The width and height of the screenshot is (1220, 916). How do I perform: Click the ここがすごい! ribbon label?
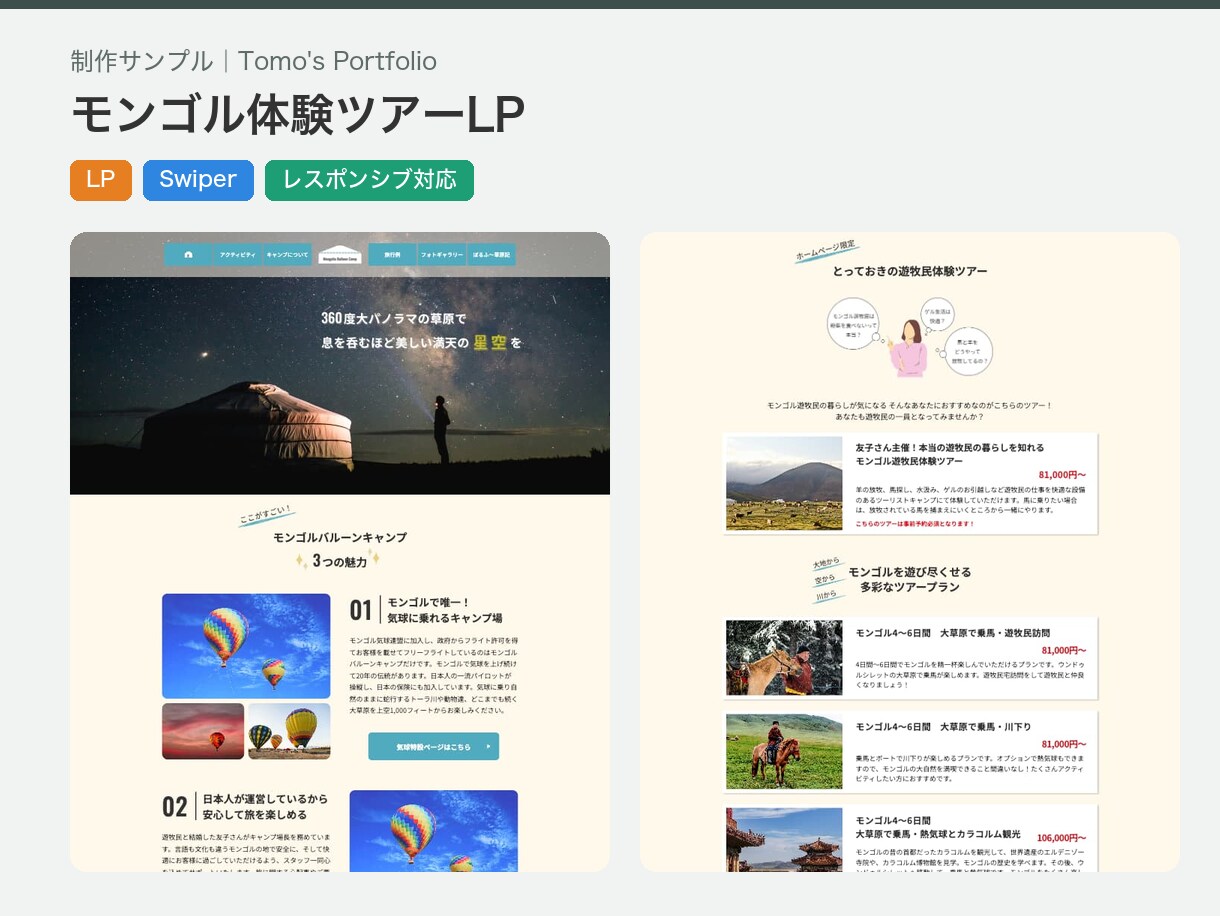pos(266,516)
